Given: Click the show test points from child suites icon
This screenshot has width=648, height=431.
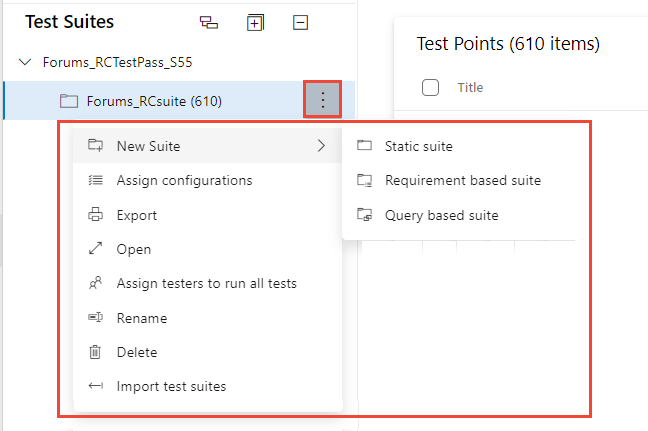Looking at the screenshot, I should click(208, 22).
